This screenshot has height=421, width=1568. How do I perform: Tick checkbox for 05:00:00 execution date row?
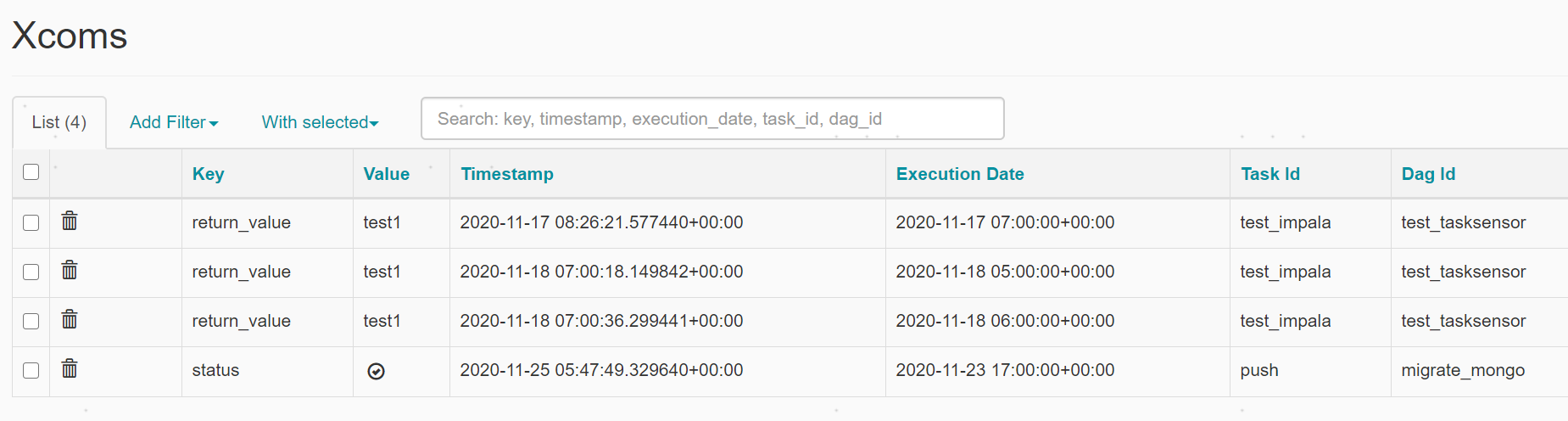click(x=31, y=272)
